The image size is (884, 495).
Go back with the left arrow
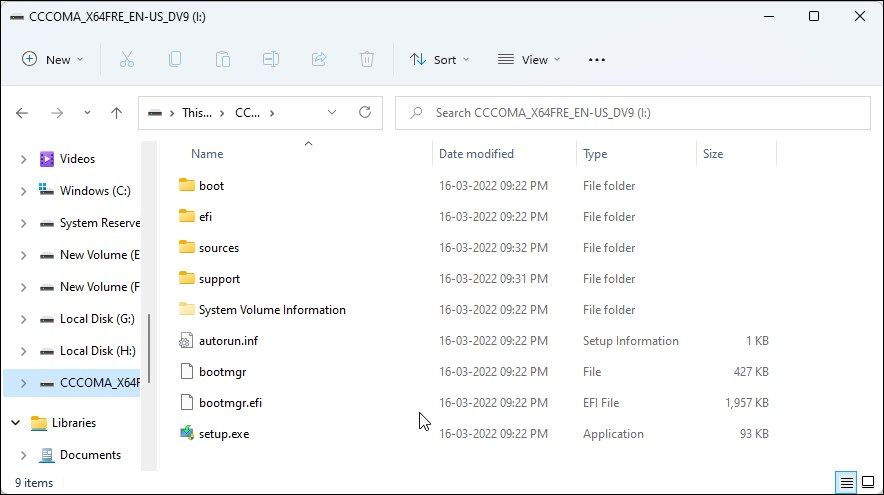click(x=22, y=113)
